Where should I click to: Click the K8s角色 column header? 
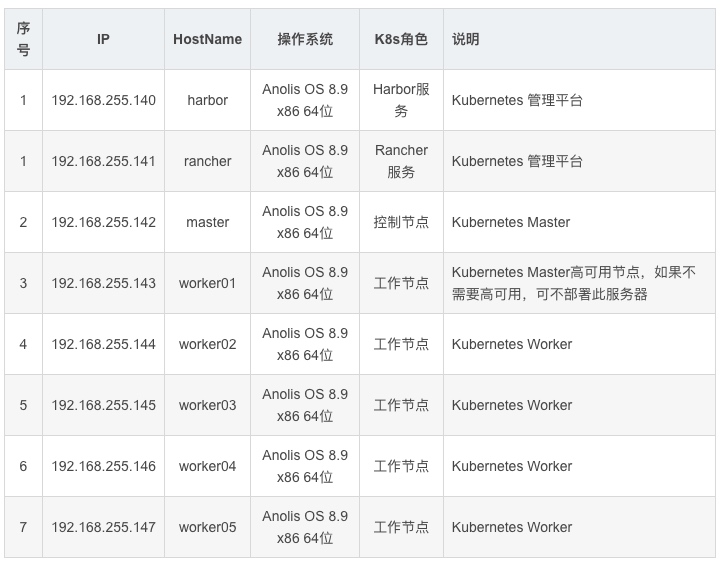[x=400, y=39]
